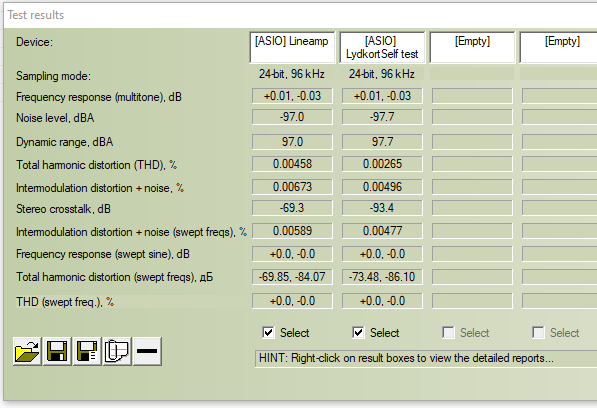
Task: Click stereo crosstalk value -69.3
Action: [292, 208]
